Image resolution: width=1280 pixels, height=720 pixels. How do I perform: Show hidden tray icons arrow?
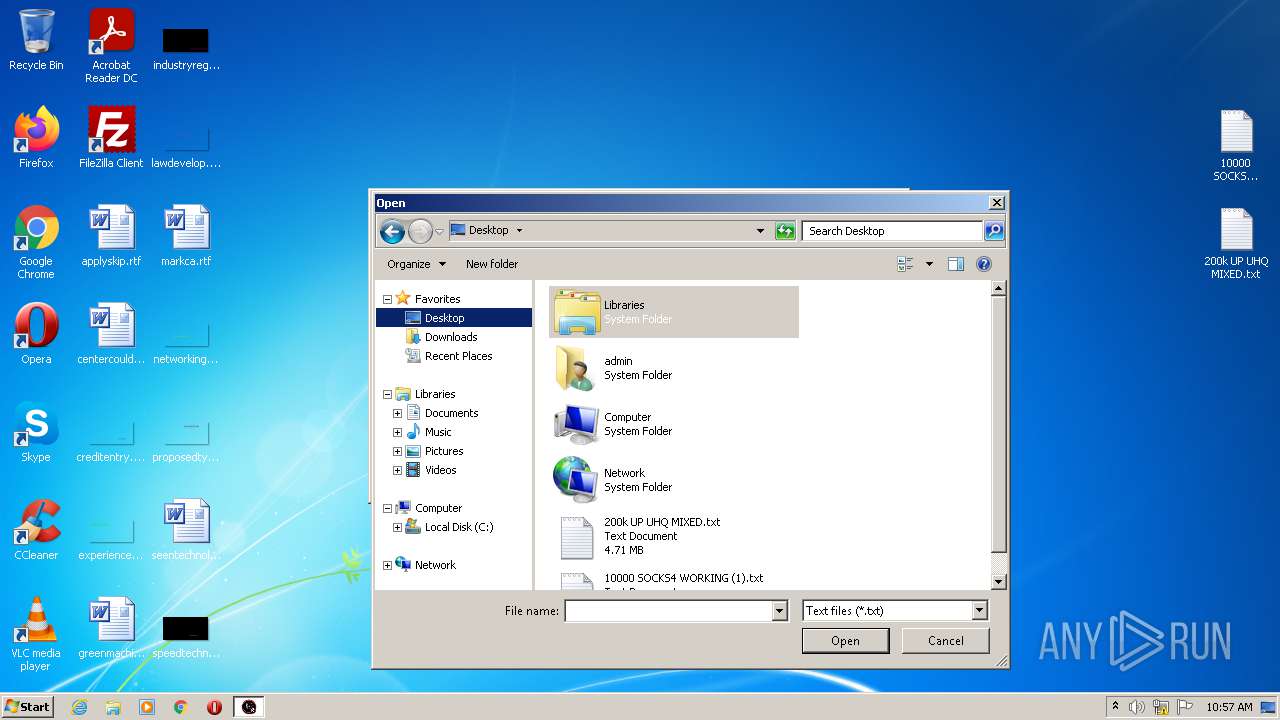pos(1115,707)
